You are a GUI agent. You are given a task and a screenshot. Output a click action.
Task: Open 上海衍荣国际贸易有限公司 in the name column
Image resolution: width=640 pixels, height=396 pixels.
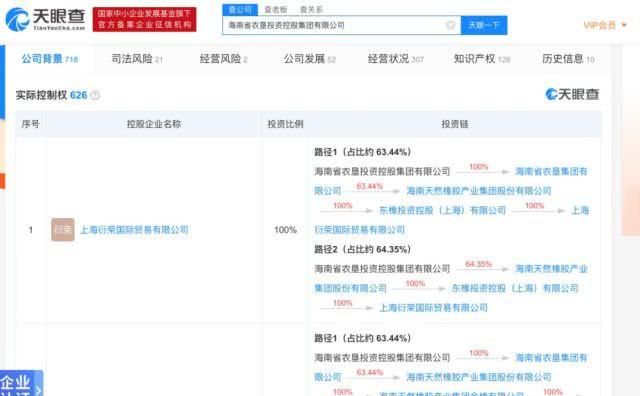click(x=134, y=229)
